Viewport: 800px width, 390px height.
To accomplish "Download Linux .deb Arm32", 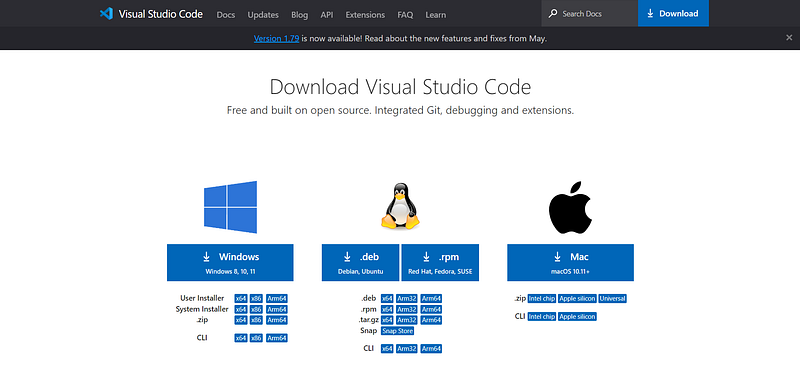I will click(407, 299).
